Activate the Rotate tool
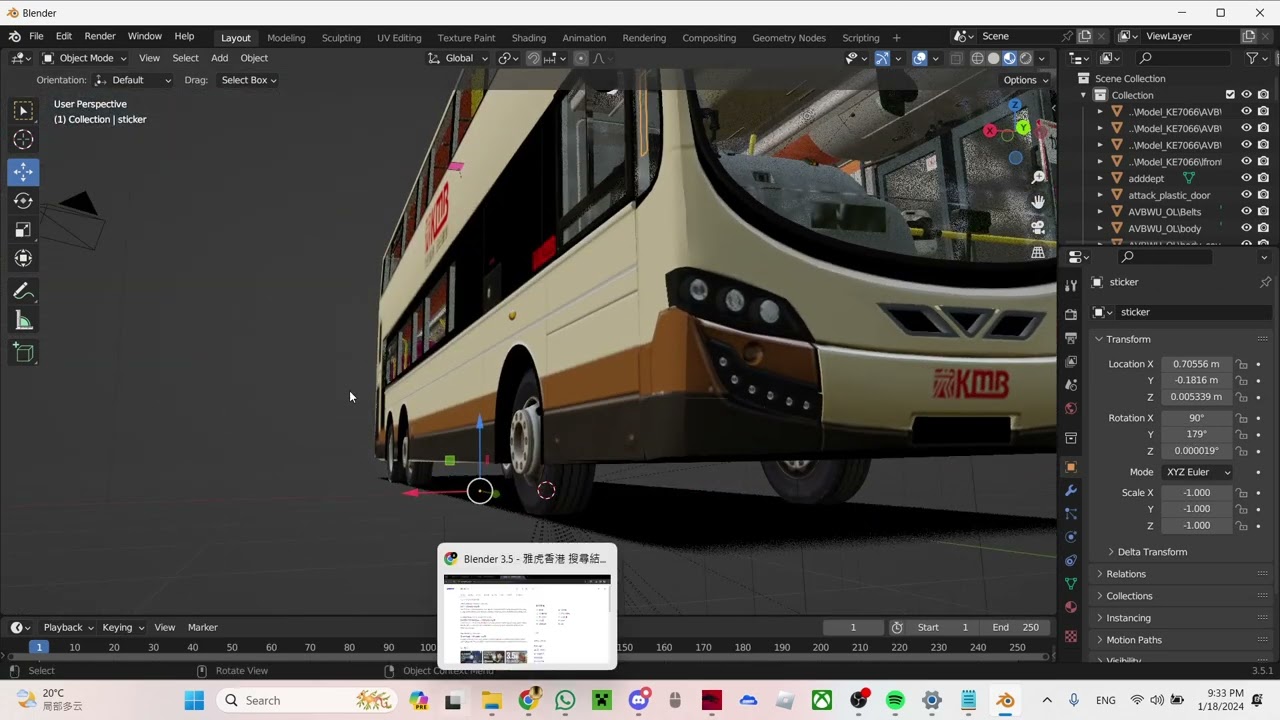Screen dimensions: 1280x720 pyautogui.click(x=23, y=201)
